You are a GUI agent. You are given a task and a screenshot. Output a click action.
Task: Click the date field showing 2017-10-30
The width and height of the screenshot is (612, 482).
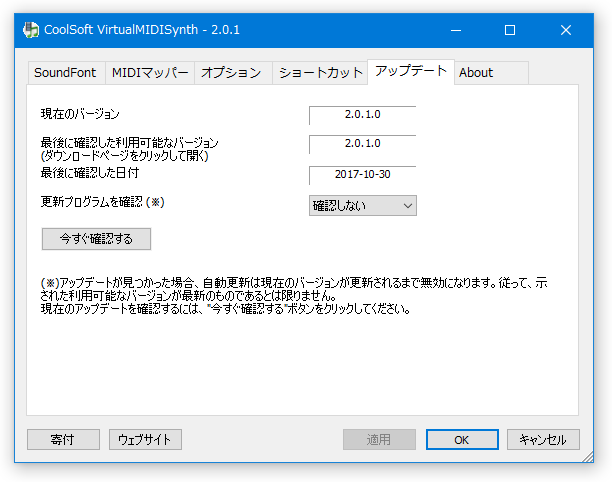(x=363, y=175)
